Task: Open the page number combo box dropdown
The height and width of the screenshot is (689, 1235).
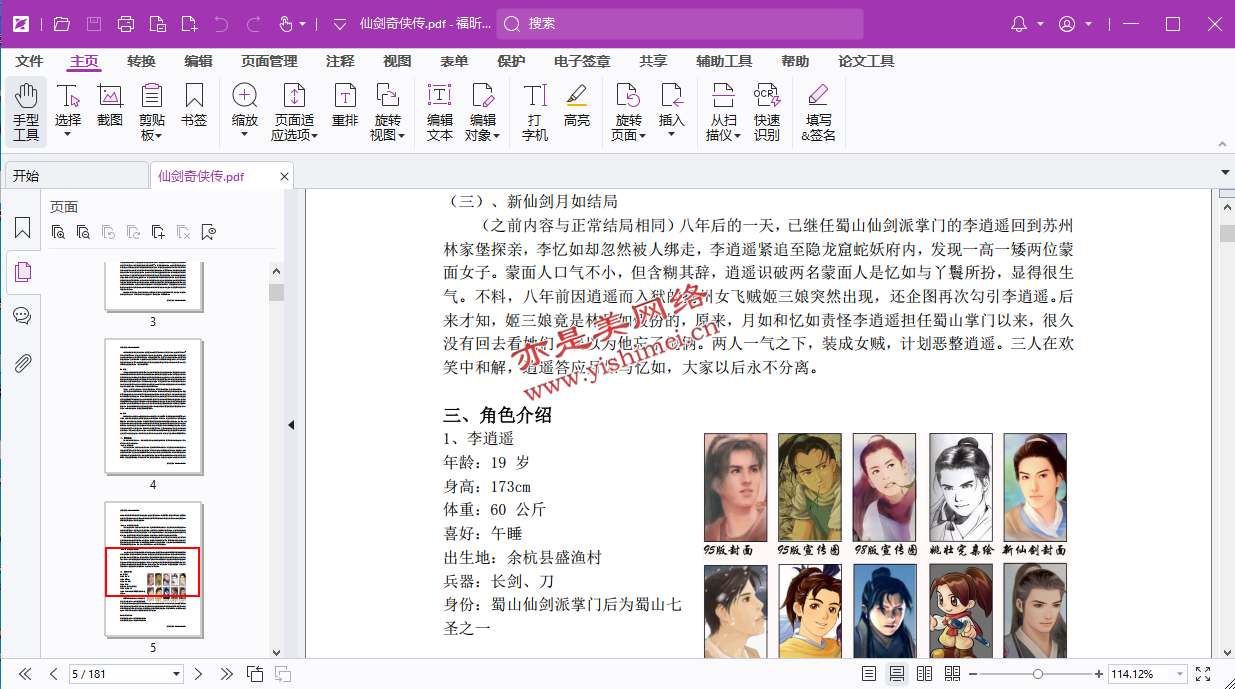Action: point(177,674)
